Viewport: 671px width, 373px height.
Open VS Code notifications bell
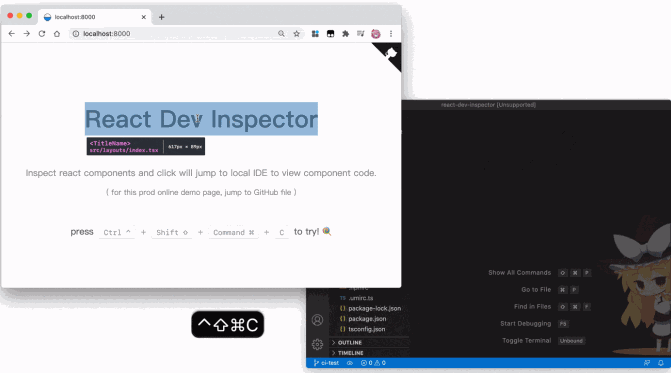point(661,363)
